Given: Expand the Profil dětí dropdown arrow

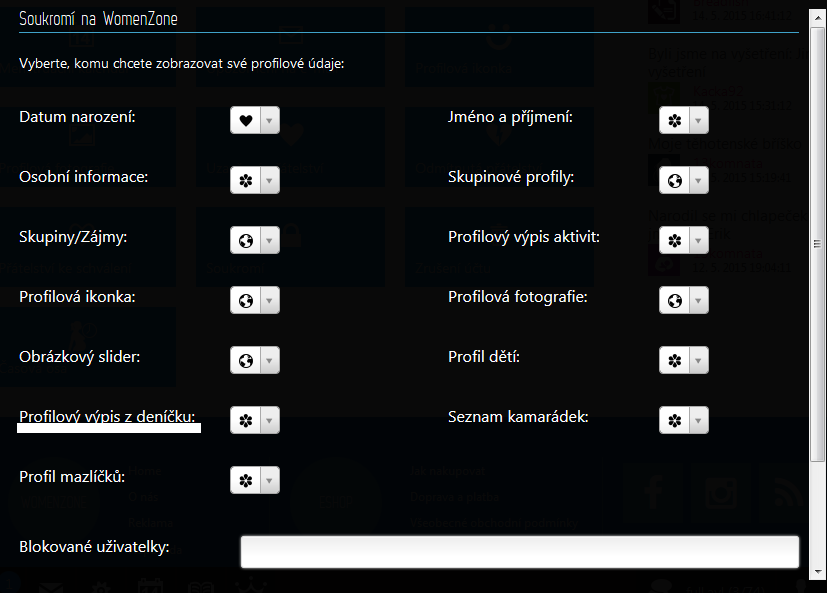Looking at the screenshot, I should [x=698, y=360].
